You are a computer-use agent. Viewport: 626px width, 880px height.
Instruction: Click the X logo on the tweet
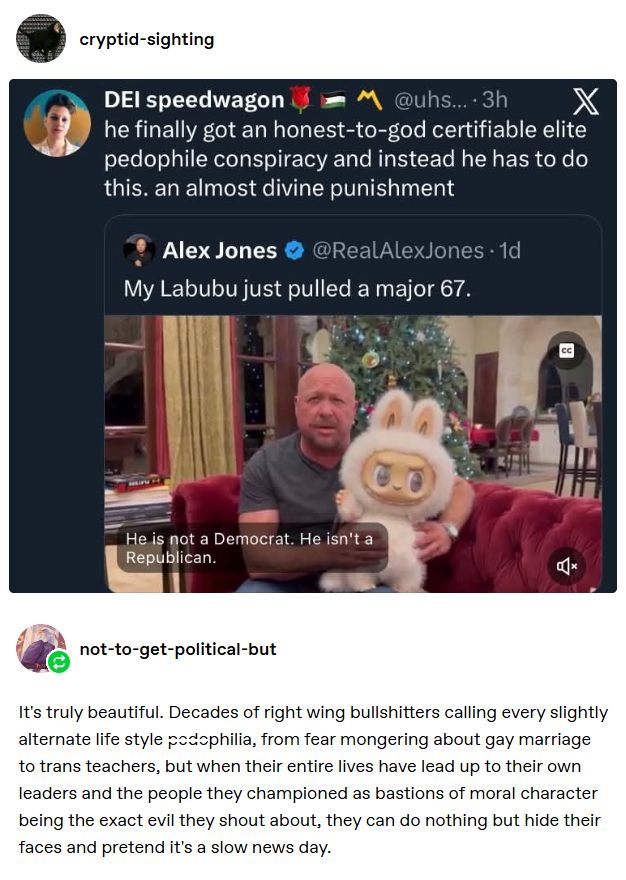(x=585, y=101)
